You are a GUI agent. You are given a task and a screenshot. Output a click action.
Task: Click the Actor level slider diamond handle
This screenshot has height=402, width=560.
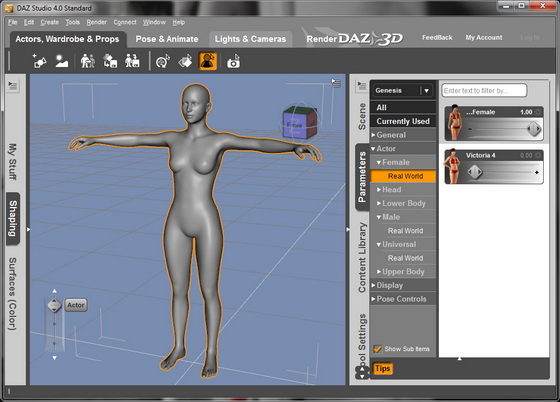point(54,306)
